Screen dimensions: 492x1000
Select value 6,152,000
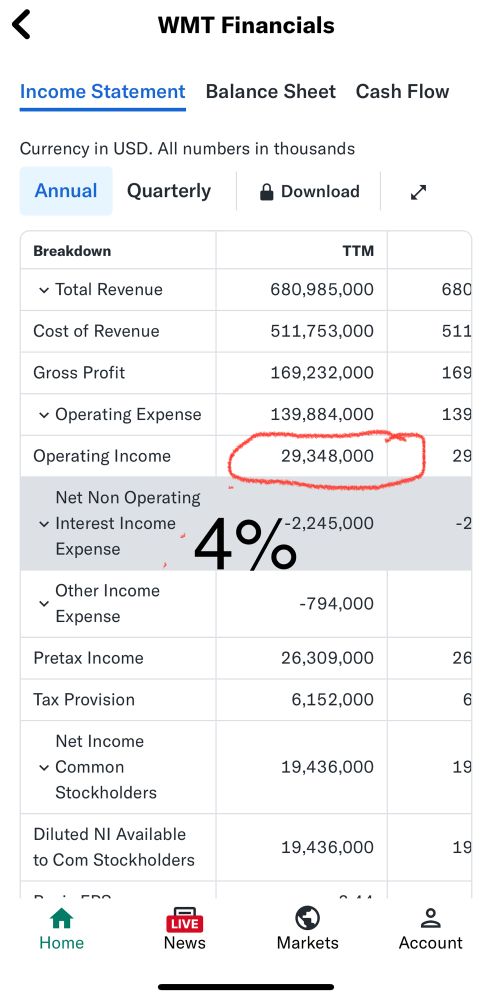coord(332,699)
